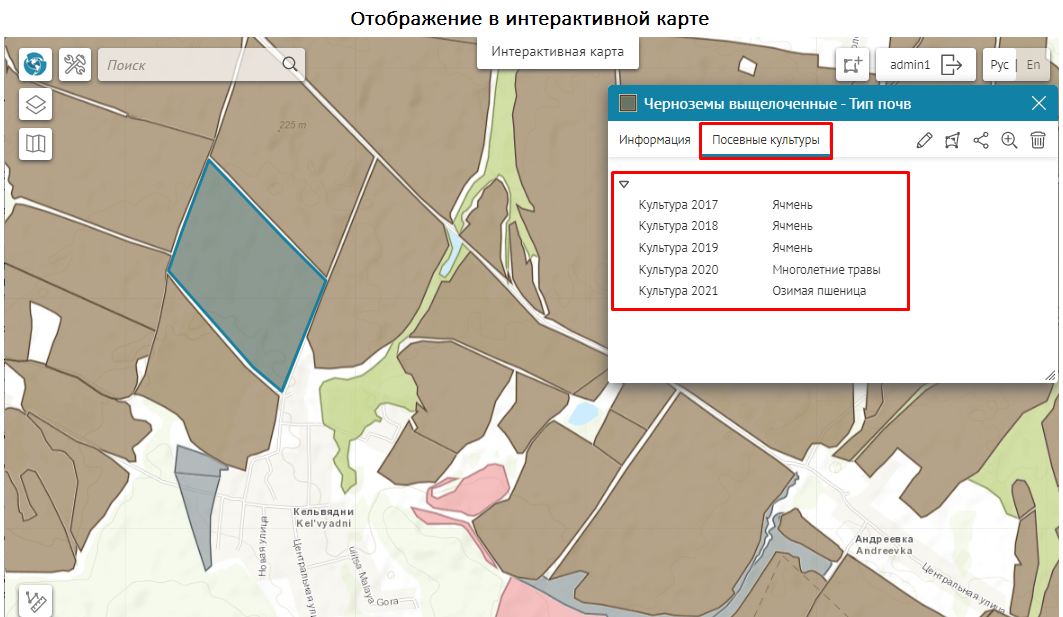1063x617 pixels.
Task: Zoom to object with magnifier plus icon
Action: [x=1009, y=141]
